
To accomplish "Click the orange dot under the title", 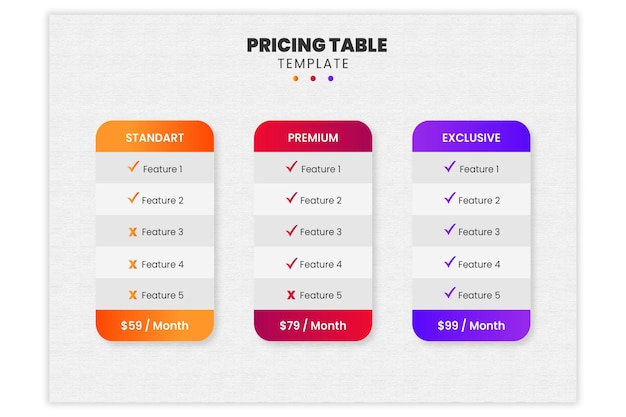I will 295,79.
